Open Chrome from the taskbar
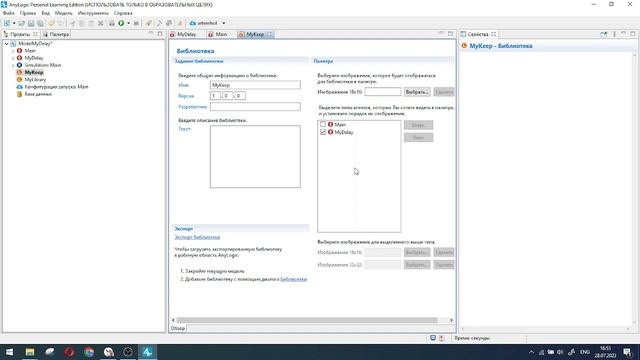The image size is (640, 360). pyautogui.click(x=89, y=352)
